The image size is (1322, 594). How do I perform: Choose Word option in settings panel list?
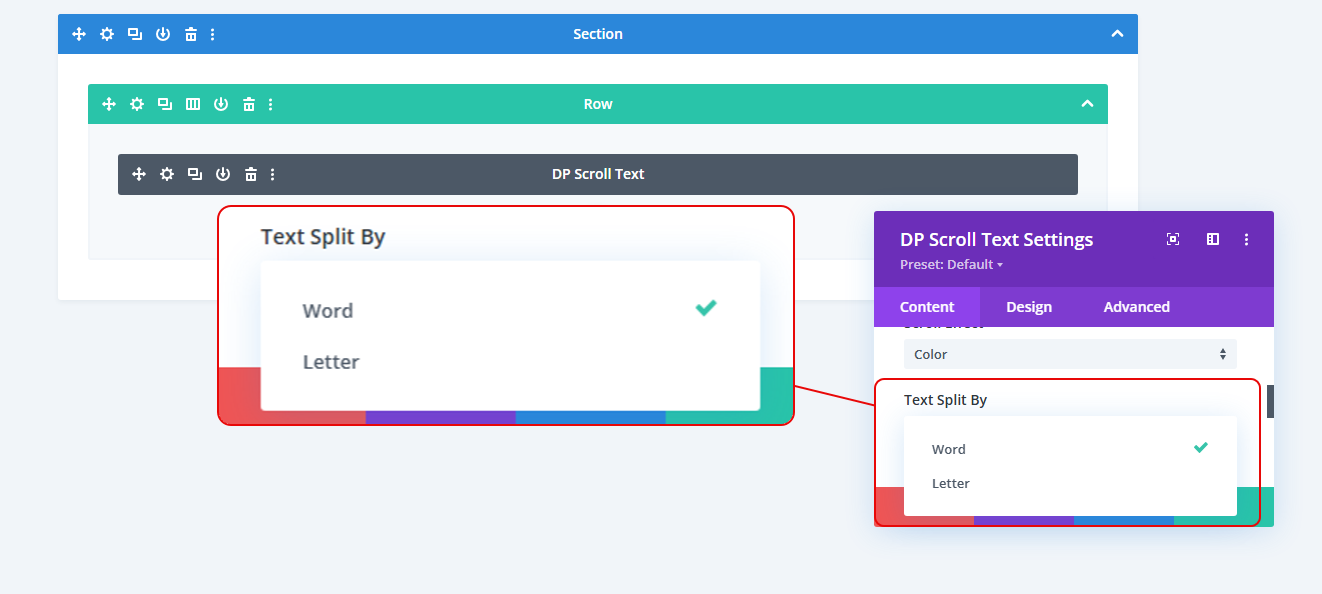coord(1070,449)
